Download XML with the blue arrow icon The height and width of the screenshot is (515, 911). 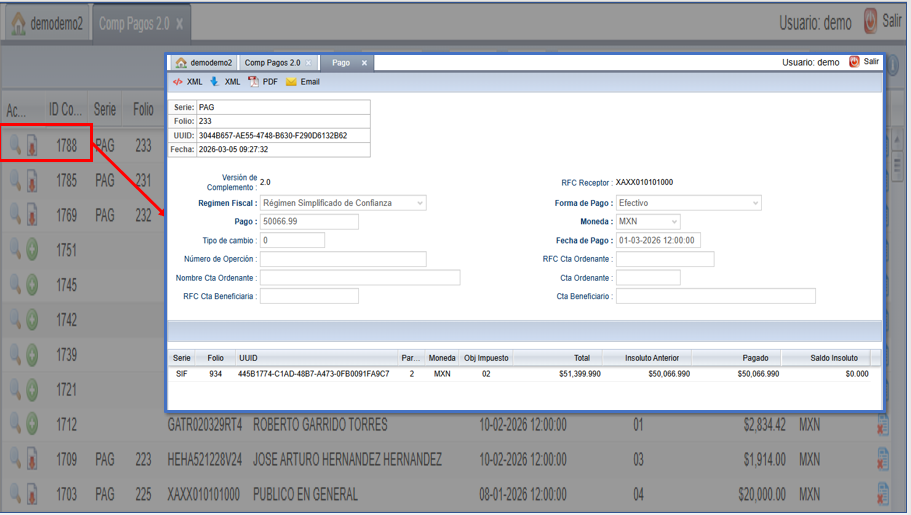214,82
